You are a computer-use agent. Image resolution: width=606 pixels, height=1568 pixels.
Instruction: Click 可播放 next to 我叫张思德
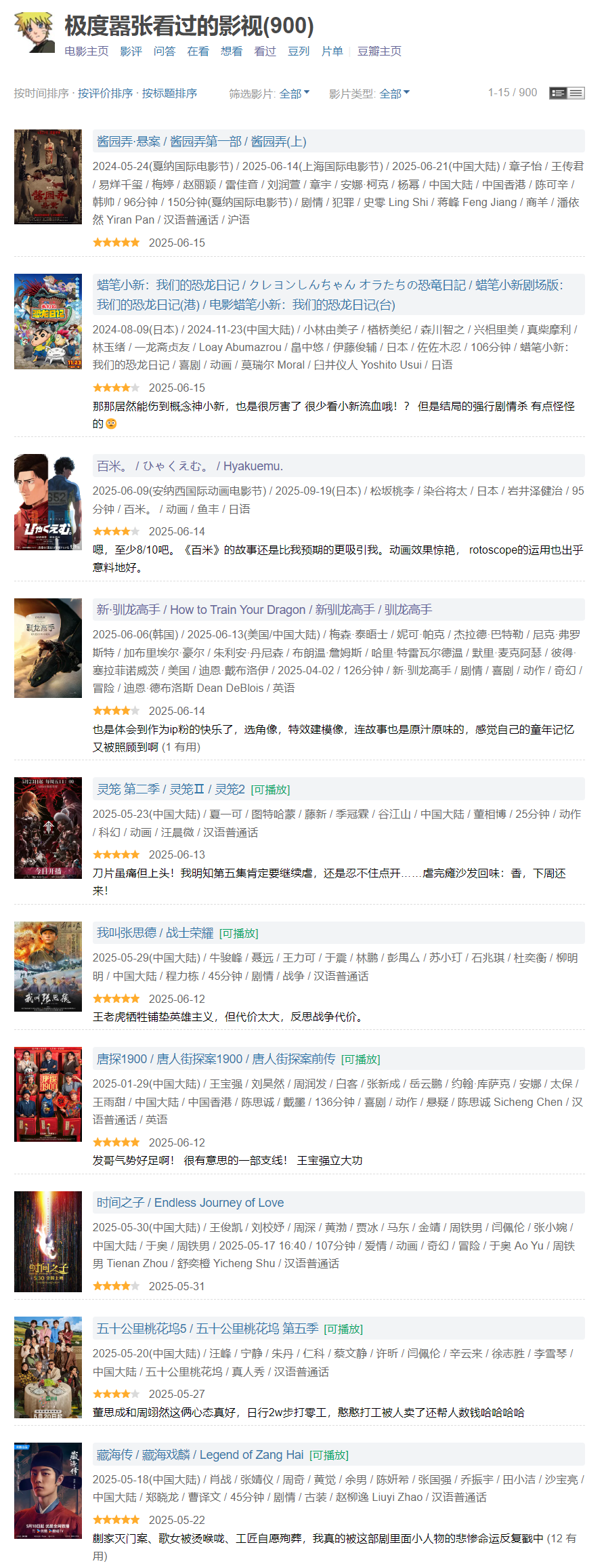tap(238, 934)
